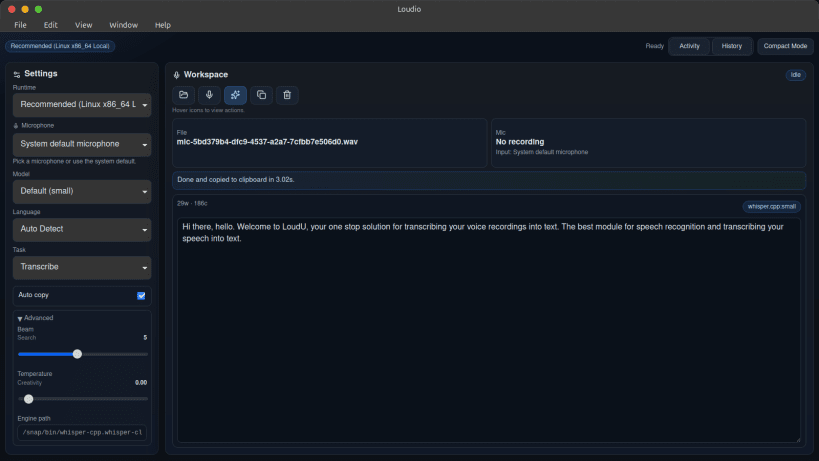Click the Temperature value 0.00
This screenshot has height=461, width=819.
[141, 383]
